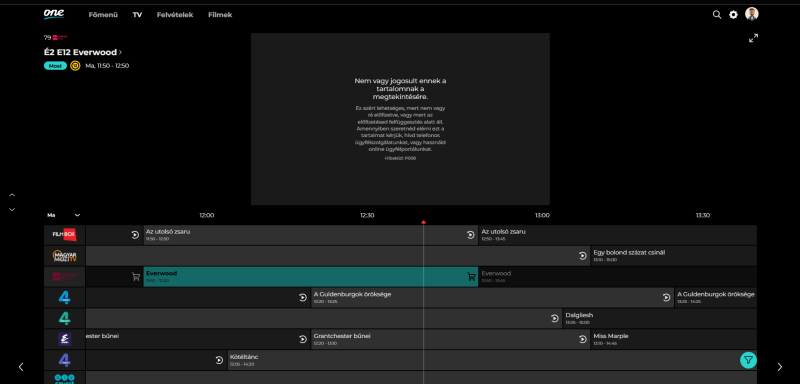This screenshot has height=384, width=800.
Task: Click the 'Nem vagy jogosult' message in player
Action: (400, 89)
